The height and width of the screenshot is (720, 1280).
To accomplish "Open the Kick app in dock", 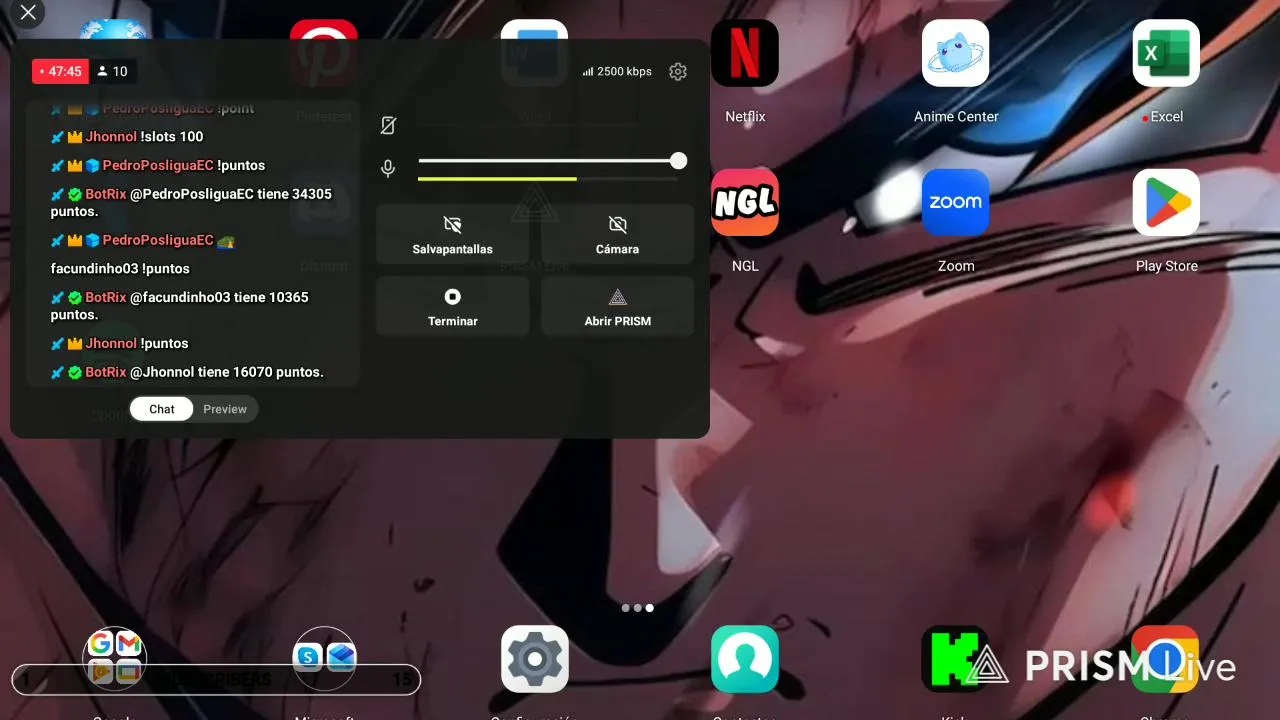I will coord(955,659).
